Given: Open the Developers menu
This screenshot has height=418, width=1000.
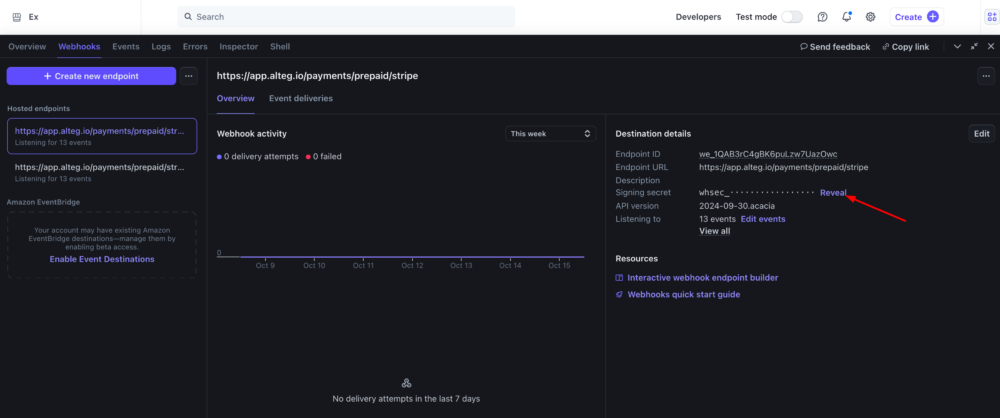Looking at the screenshot, I should coord(698,17).
